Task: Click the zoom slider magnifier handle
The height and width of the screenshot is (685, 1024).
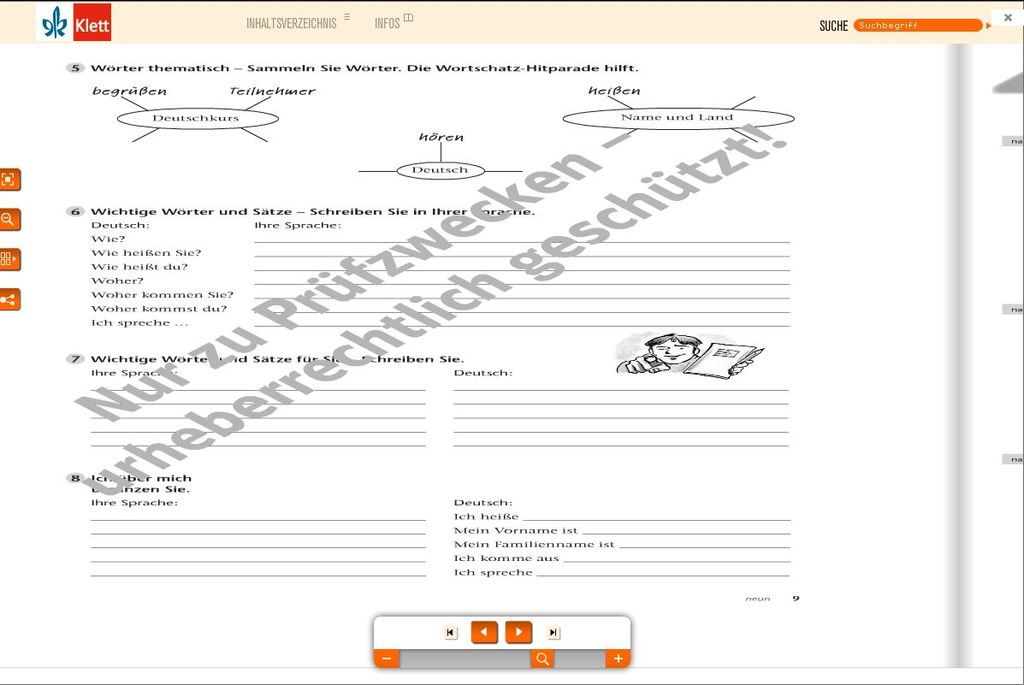Action: point(542,658)
